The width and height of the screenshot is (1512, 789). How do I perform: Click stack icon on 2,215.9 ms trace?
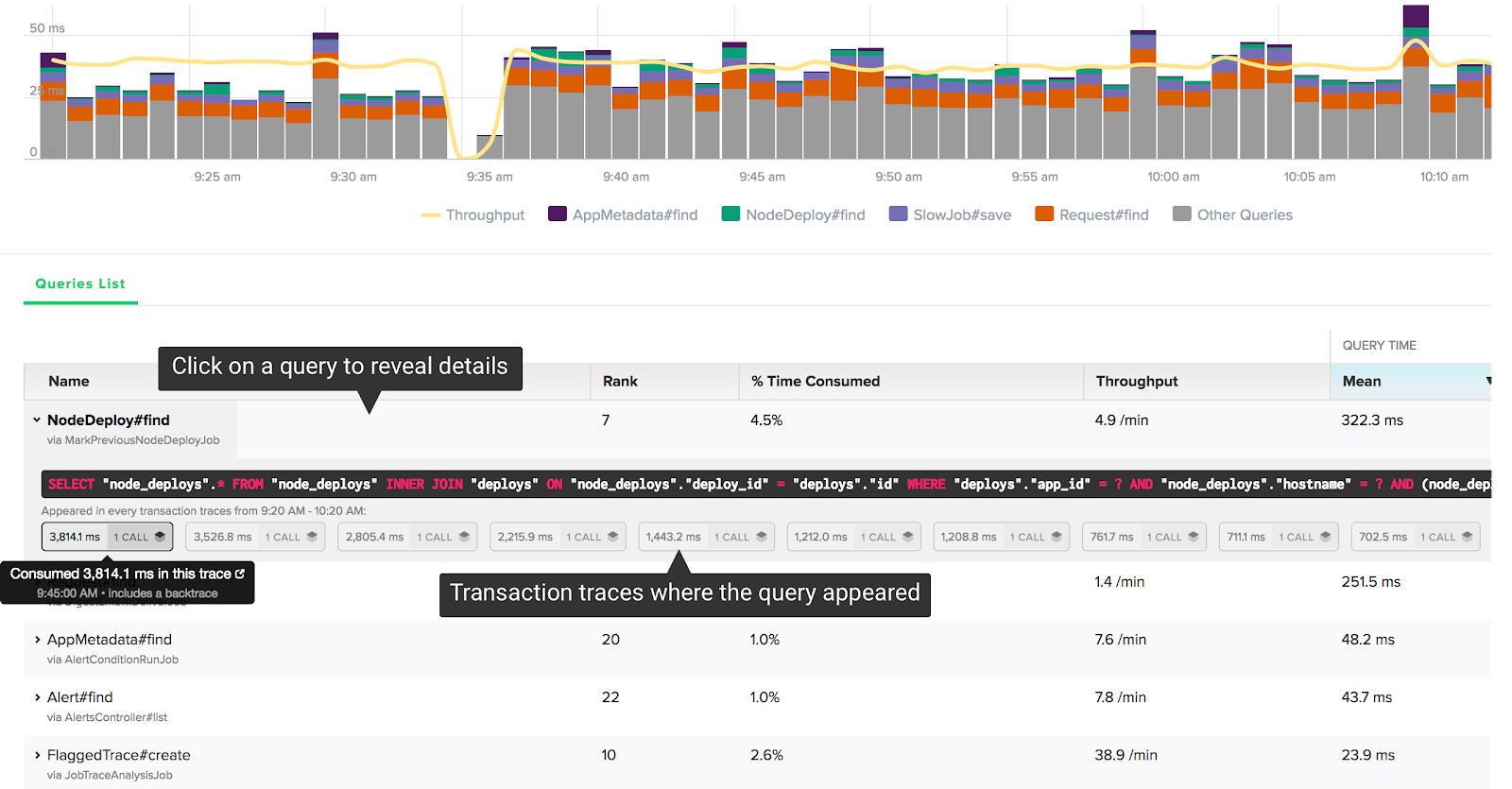coord(612,537)
